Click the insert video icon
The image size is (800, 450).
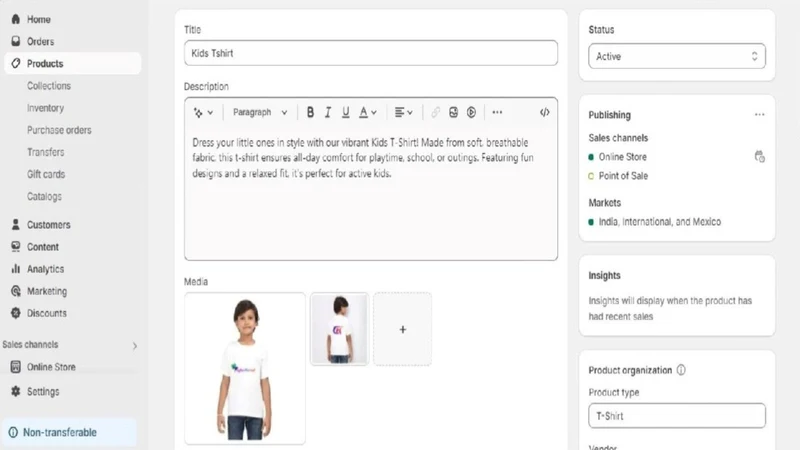[x=471, y=112]
